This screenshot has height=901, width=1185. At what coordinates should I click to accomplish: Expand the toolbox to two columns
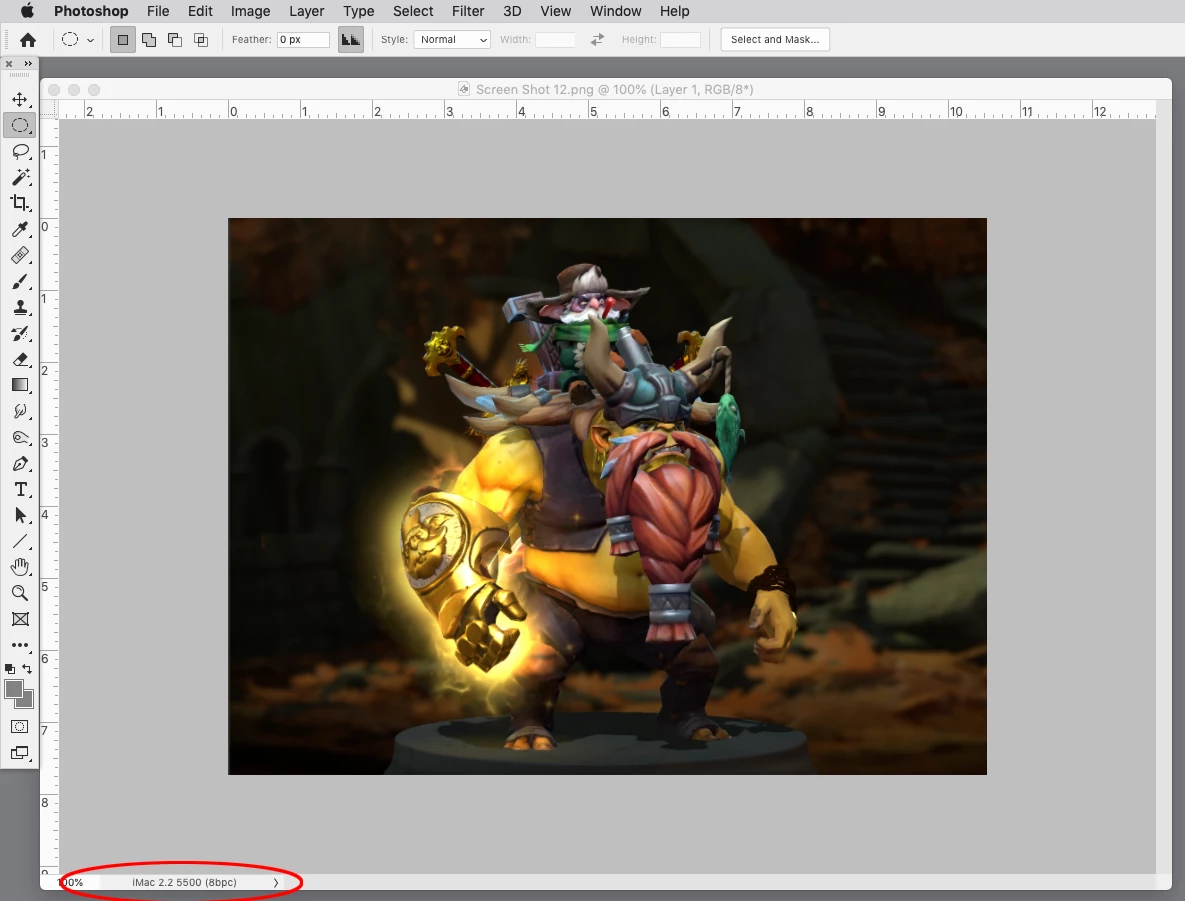(x=28, y=63)
